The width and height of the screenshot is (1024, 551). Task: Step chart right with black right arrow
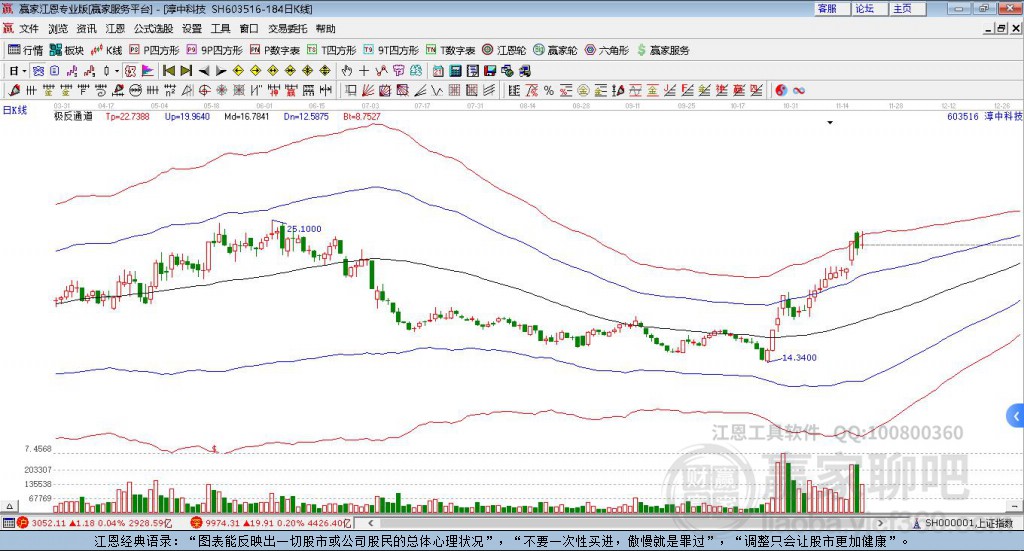point(221,71)
